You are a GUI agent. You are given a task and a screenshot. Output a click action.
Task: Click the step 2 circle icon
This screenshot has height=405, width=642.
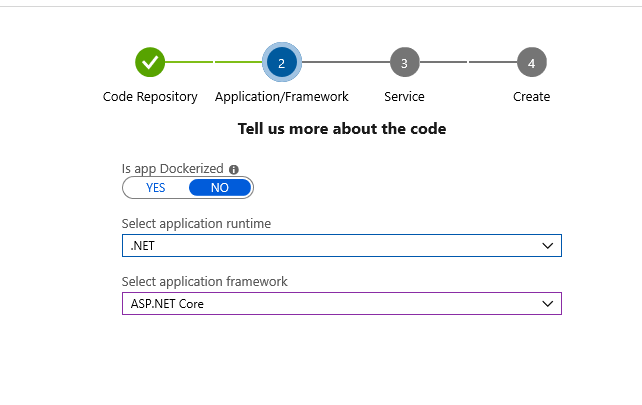pyautogui.click(x=281, y=63)
